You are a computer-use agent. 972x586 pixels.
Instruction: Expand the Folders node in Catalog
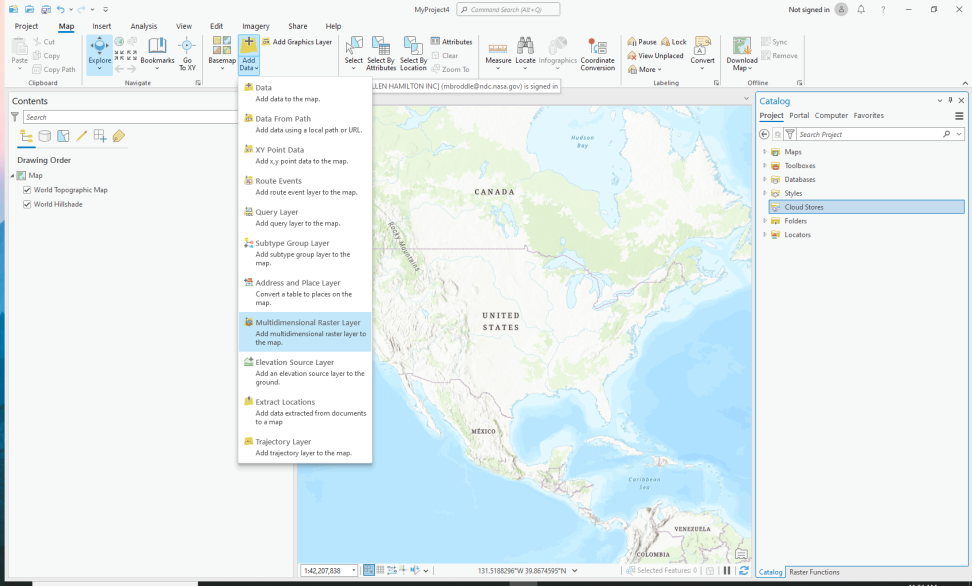[764, 221]
